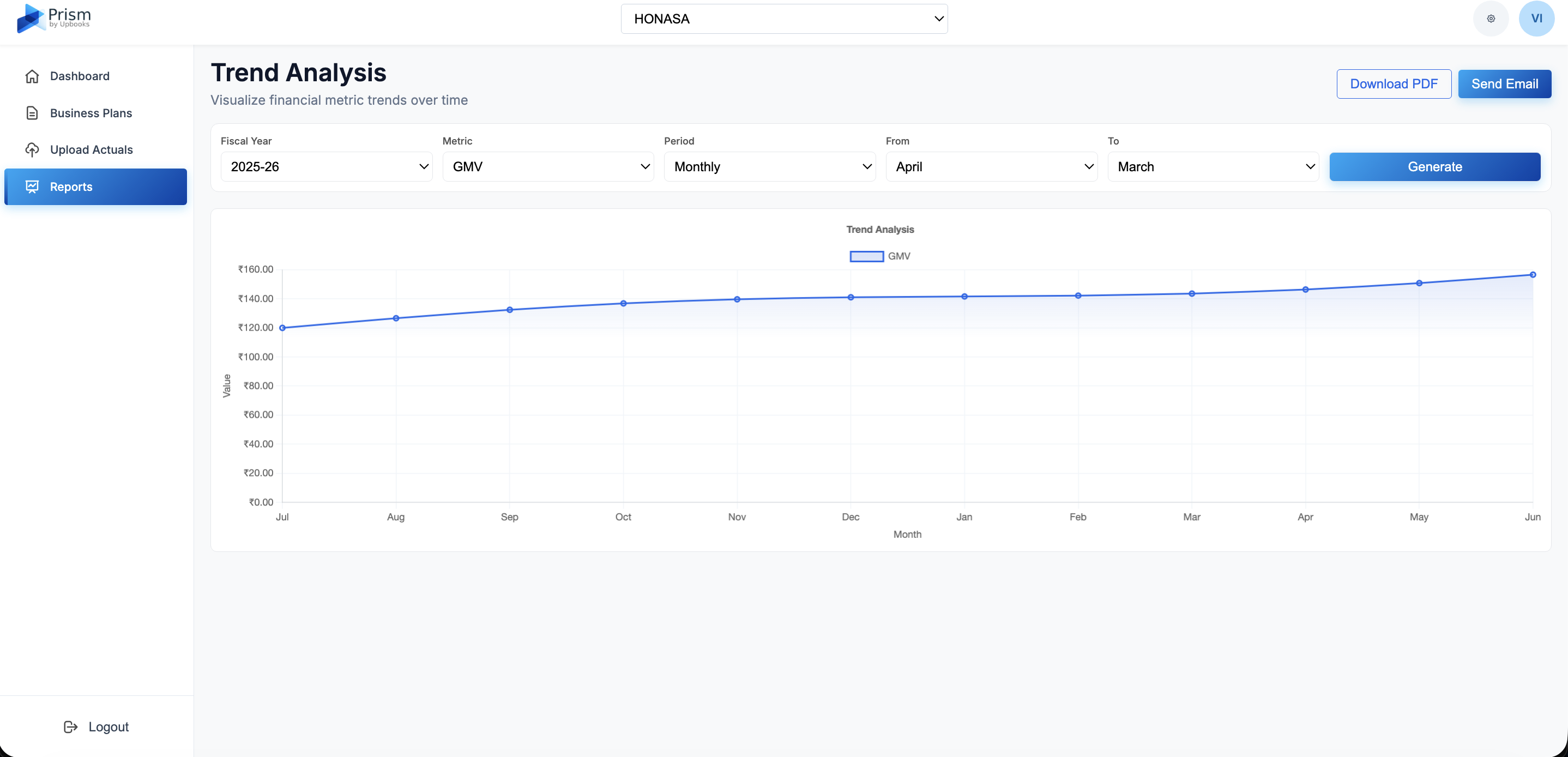Viewport: 1568px width, 757px height.
Task: Click the Send Email button
Action: 1504,84
